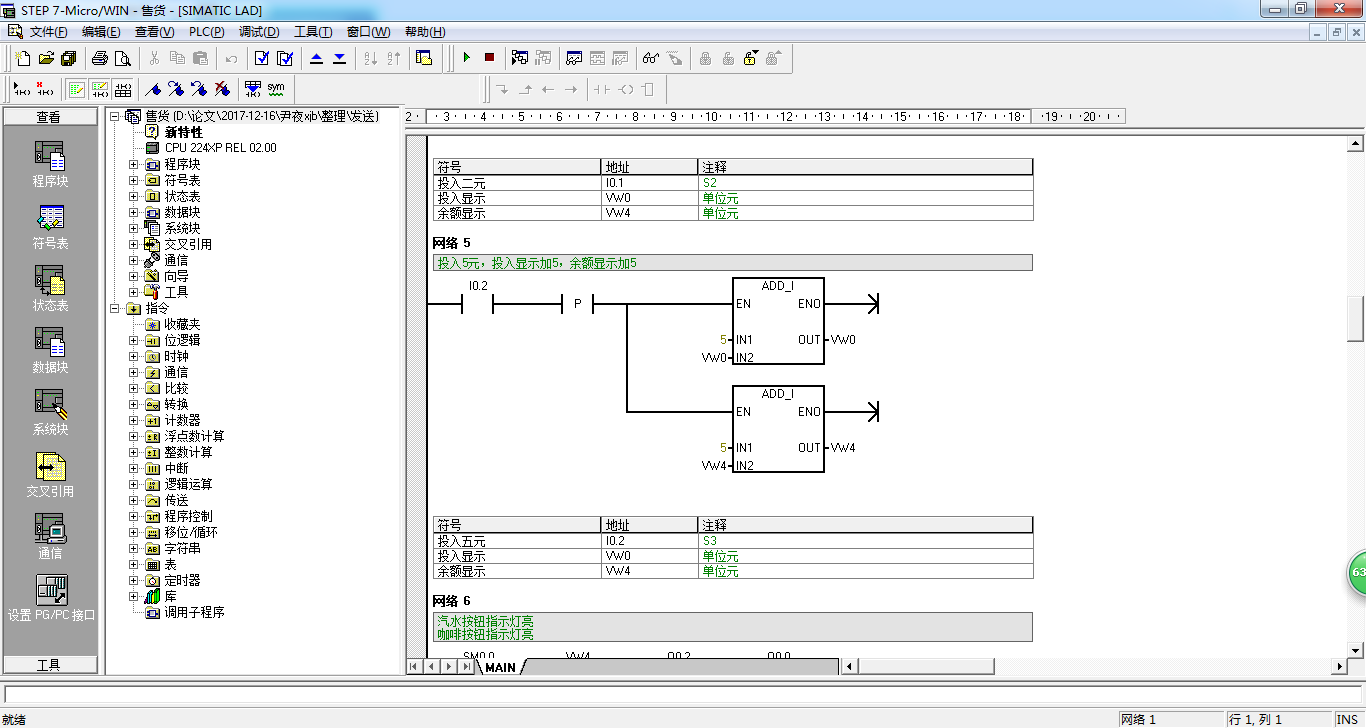The height and width of the screenshot is (728, 1366).
Task: Open 设置 PG/PC 接口 in the sidebar
Action: click(x=50, y=598)
